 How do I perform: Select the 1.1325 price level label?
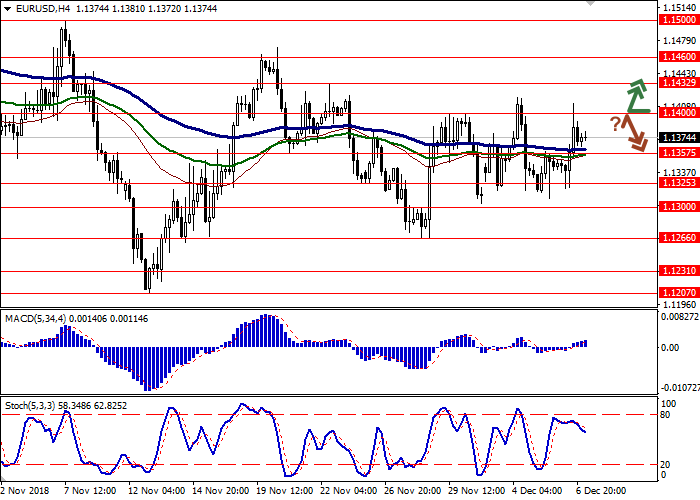pos(677,183)
